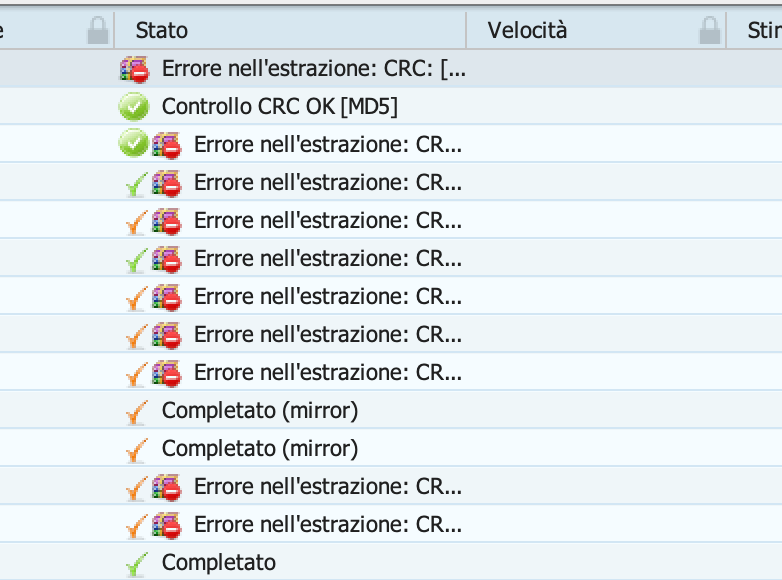Click the green circle checkmark in the third row
Screen dimensions: 782x580
134,143
